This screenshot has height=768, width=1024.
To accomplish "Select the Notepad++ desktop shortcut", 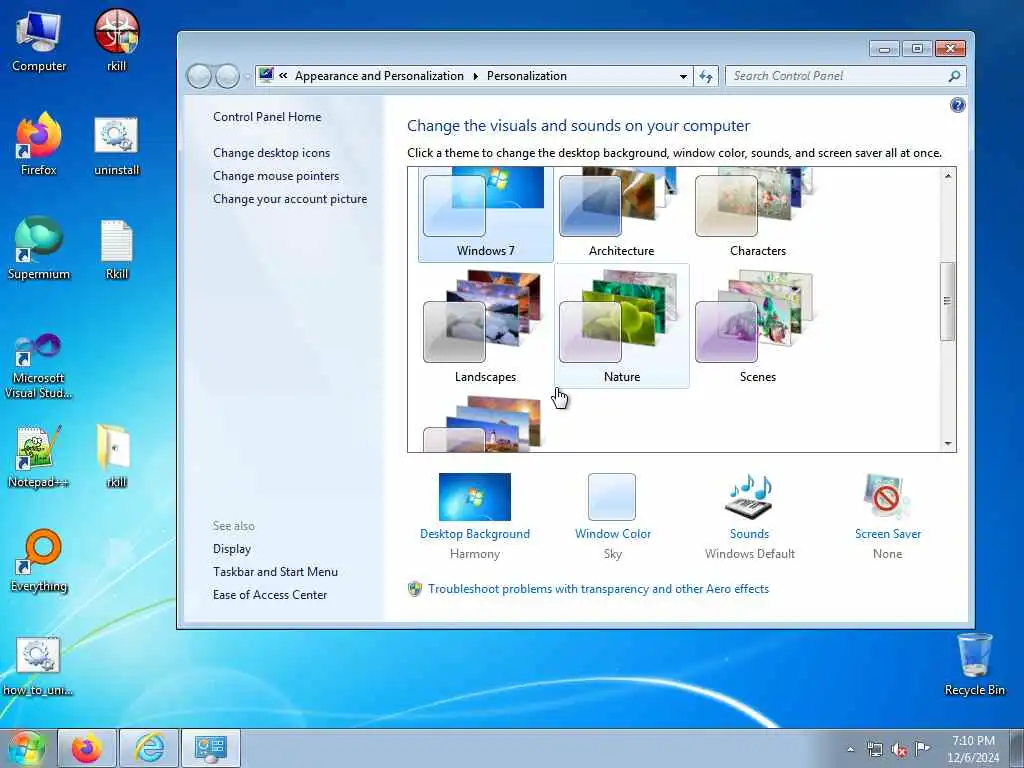I will pos(39,456).
